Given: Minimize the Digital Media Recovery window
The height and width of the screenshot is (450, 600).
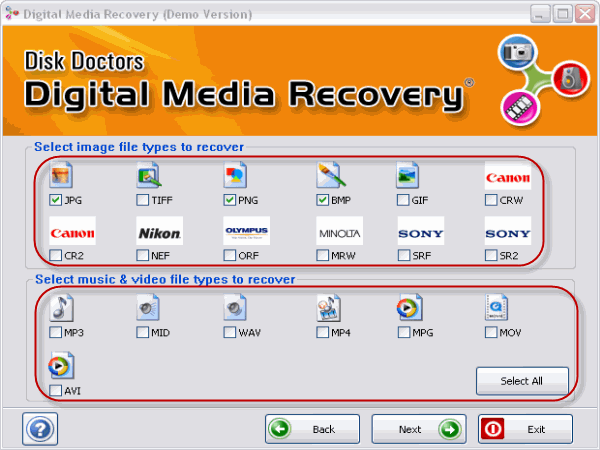Looking at the screenshot, I should click(x=540, y=14).
